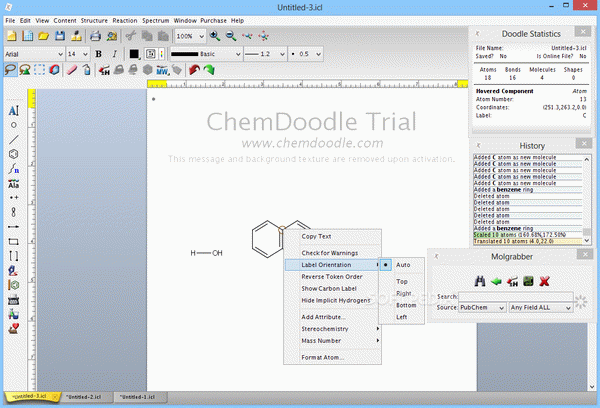Viewport: 600px width, 408px height.
Task: Toggle Italic text formatting
Action: [114, 54]
